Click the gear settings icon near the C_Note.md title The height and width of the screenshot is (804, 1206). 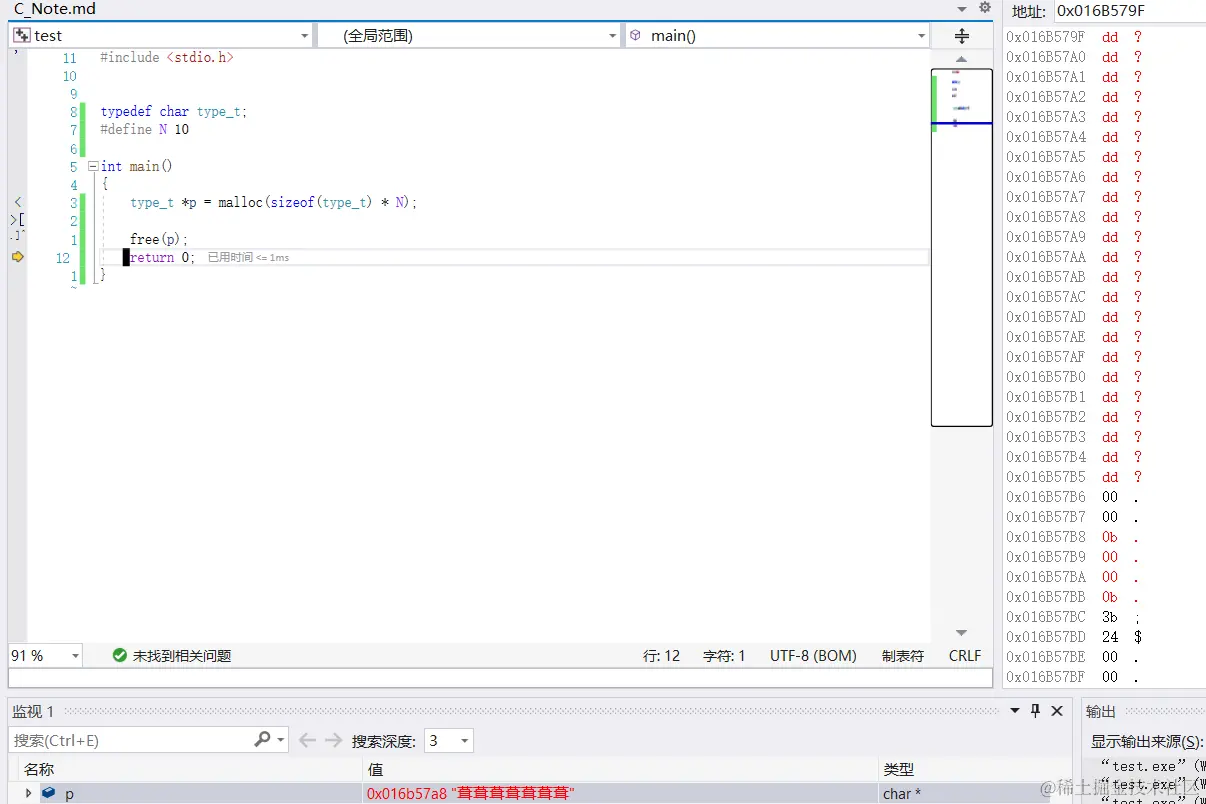(985, 7)
